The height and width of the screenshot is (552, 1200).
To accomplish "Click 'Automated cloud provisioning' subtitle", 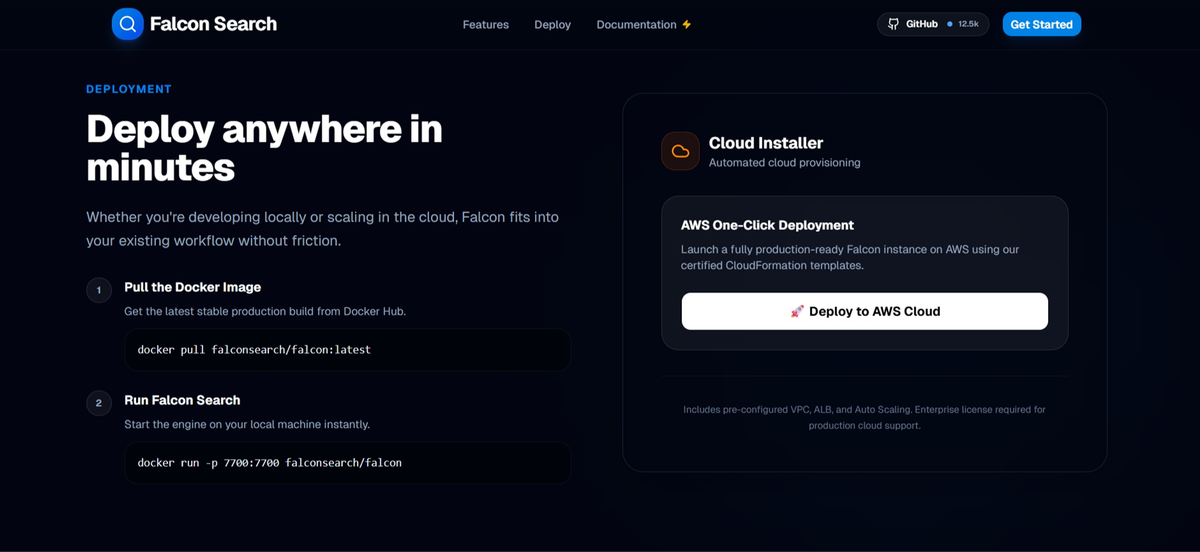I will click(x=785, y=162).
